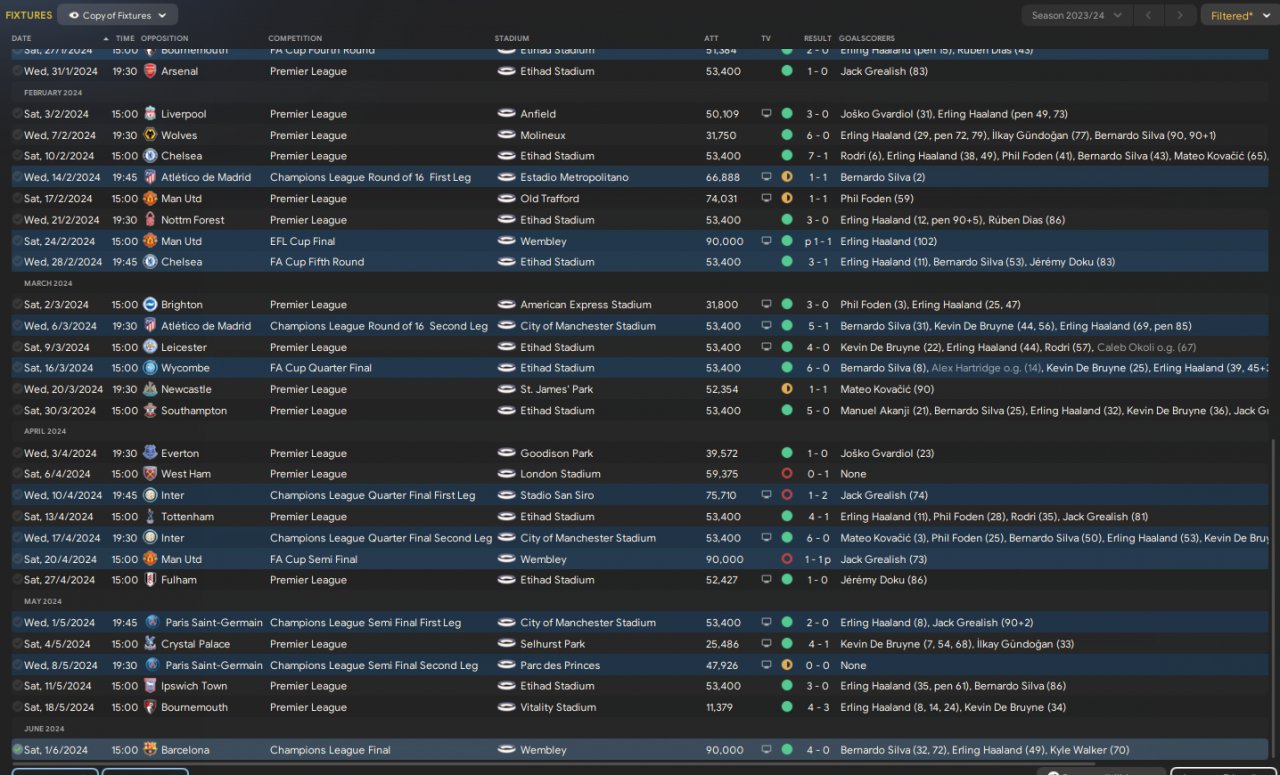Sort fixtures by the Competition column header
This screenshot has width=1280, height=775.
point(295,38)
